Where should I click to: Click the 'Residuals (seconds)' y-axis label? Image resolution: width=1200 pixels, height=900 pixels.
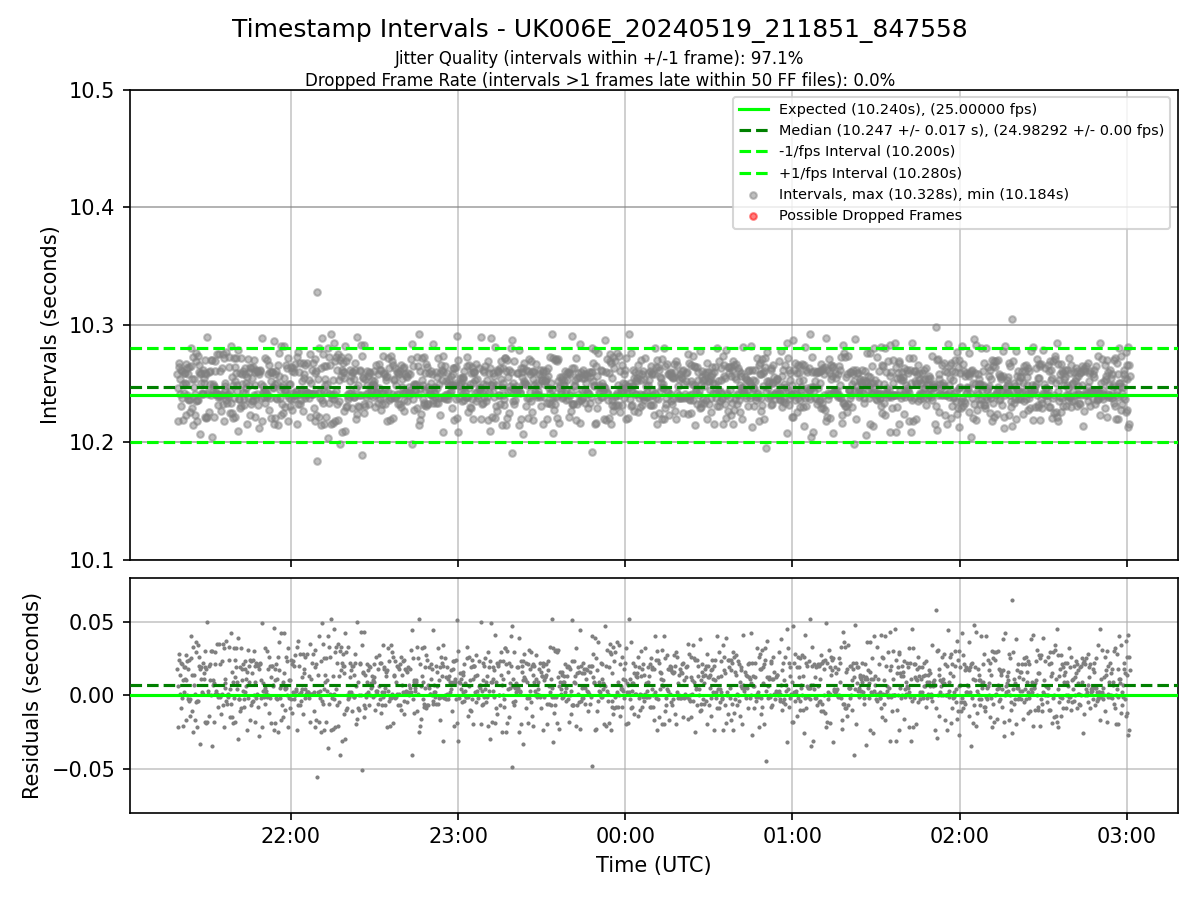point(31,696)
